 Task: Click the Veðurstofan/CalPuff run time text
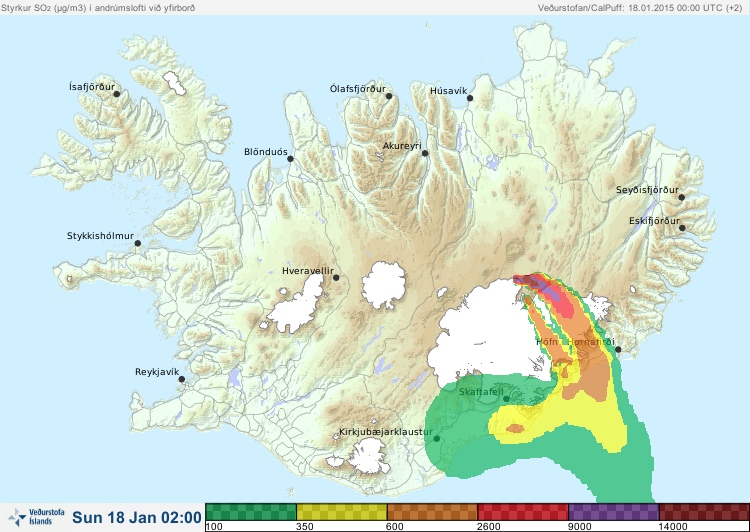(640, 8)
